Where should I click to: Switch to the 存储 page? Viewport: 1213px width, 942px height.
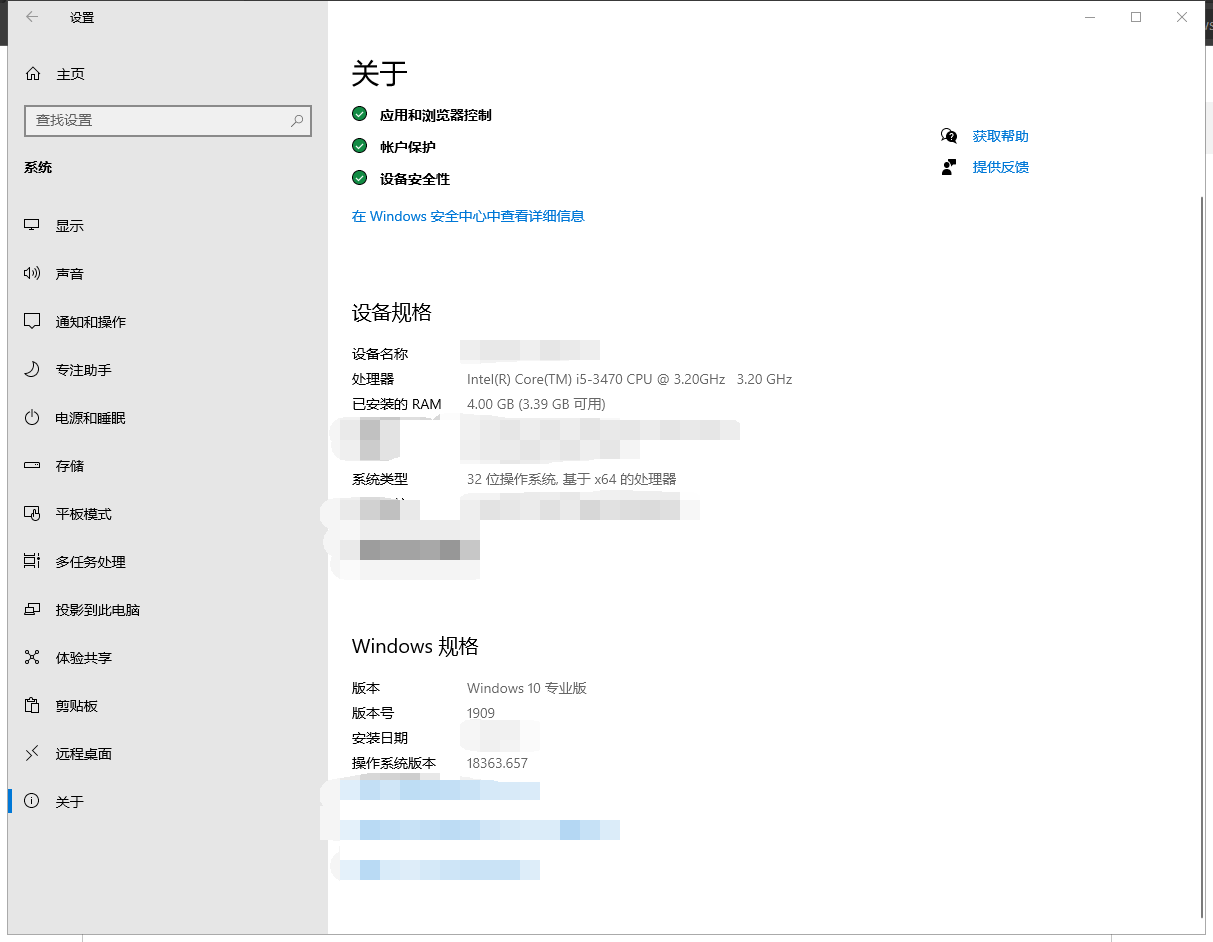(x=168, y=466)
